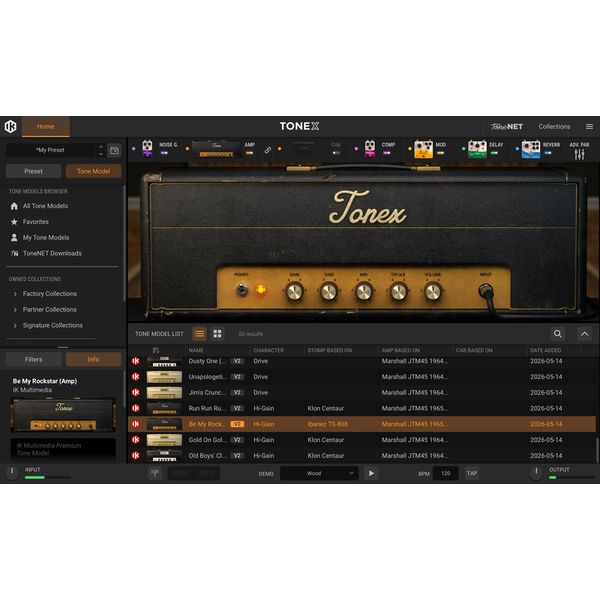Screen dimensions: 600x600
Task: Select the Reverb pedal icon
Action: pos(531,149)
